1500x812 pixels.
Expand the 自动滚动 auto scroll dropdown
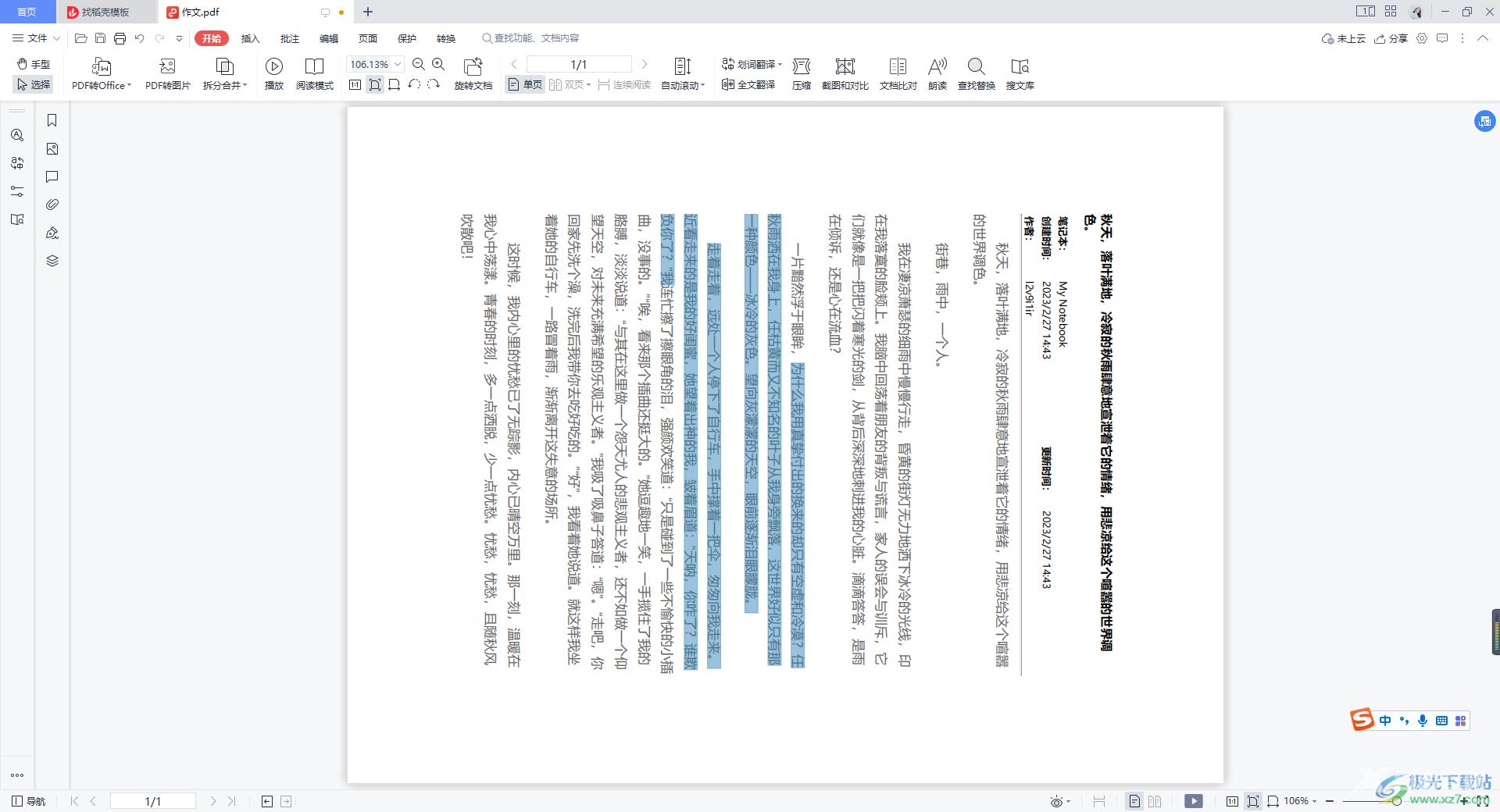[703, 85]
